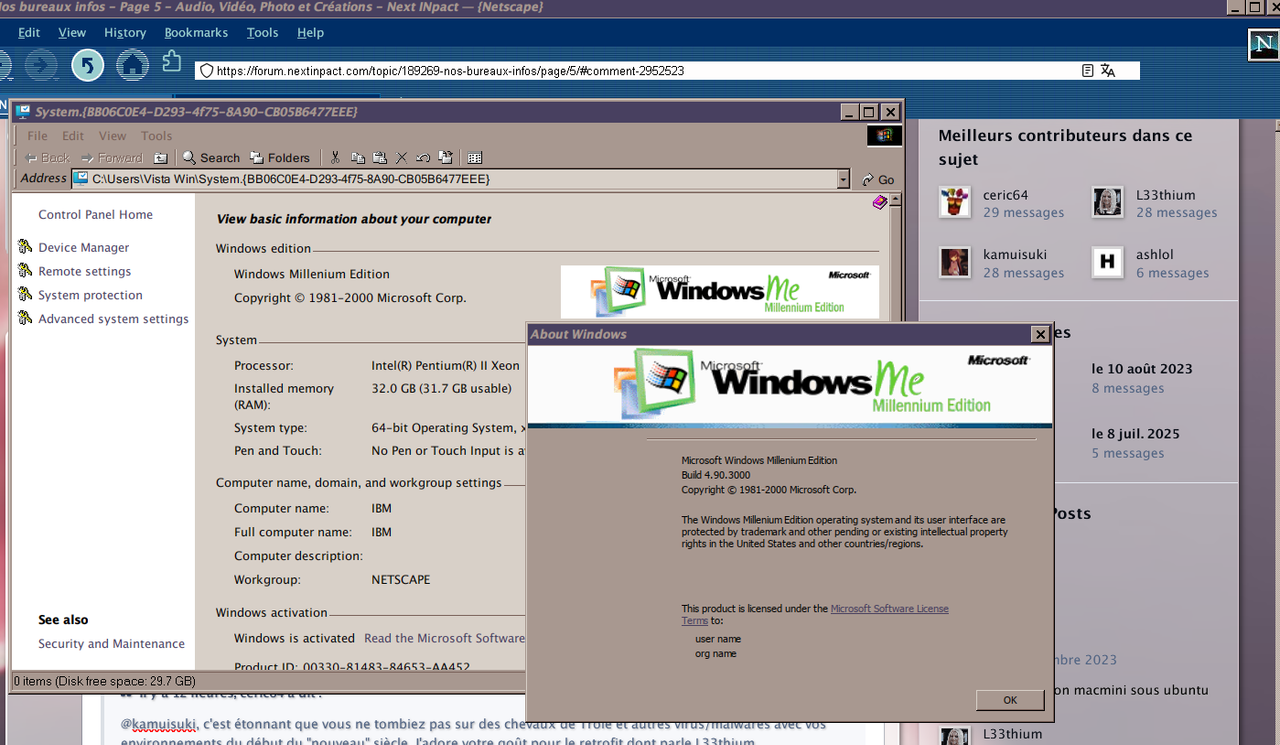Click the Copy icon in System toolbar
This screenshot has height=745, width=1280.
pyautogui.click(x=358, y=158)
